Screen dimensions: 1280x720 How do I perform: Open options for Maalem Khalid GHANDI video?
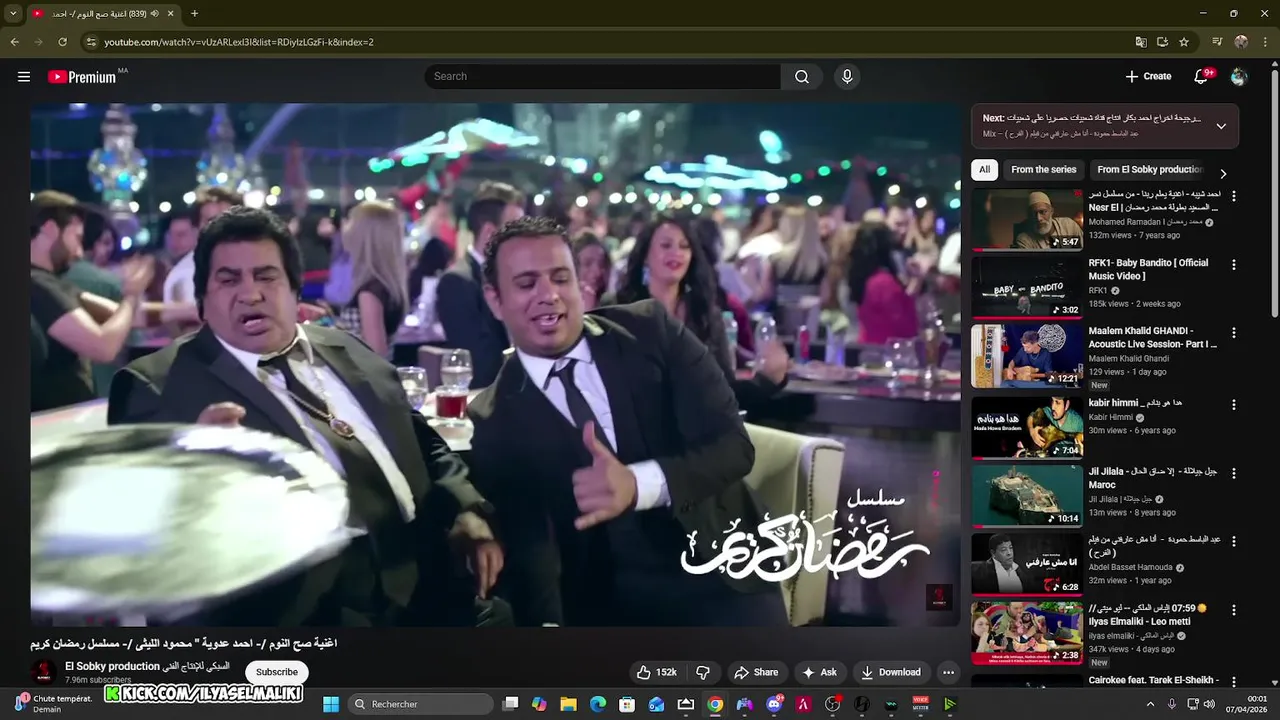click(x=1233, y=333)
